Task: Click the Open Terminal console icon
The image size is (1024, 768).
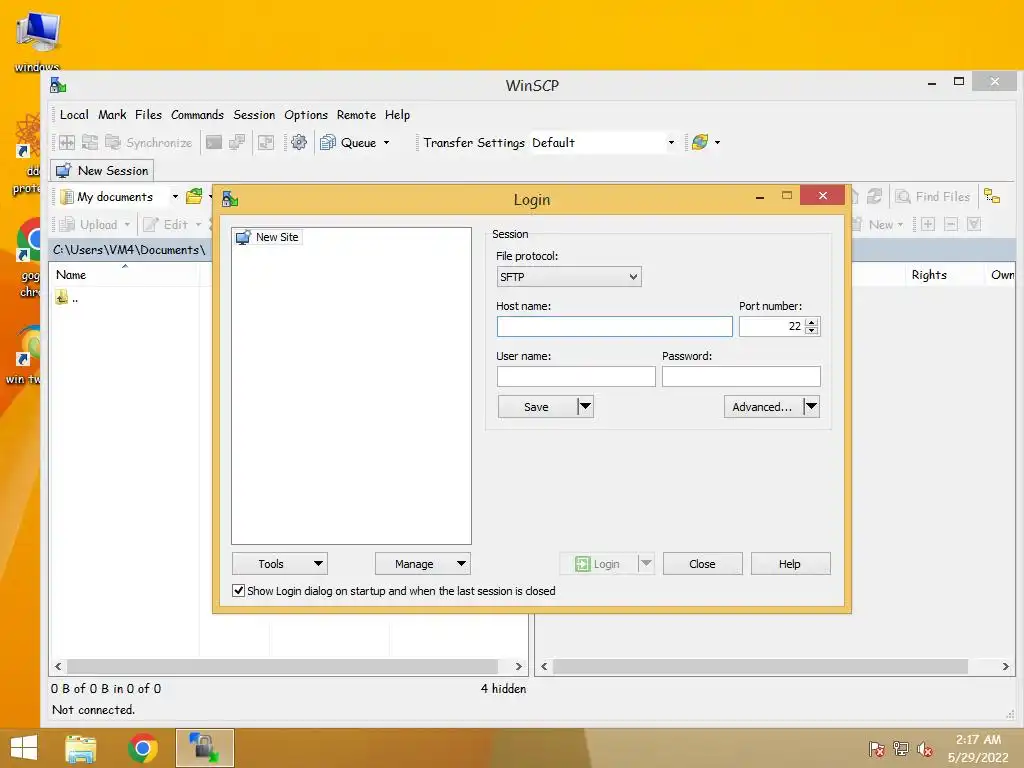Action: pos(214,142)
